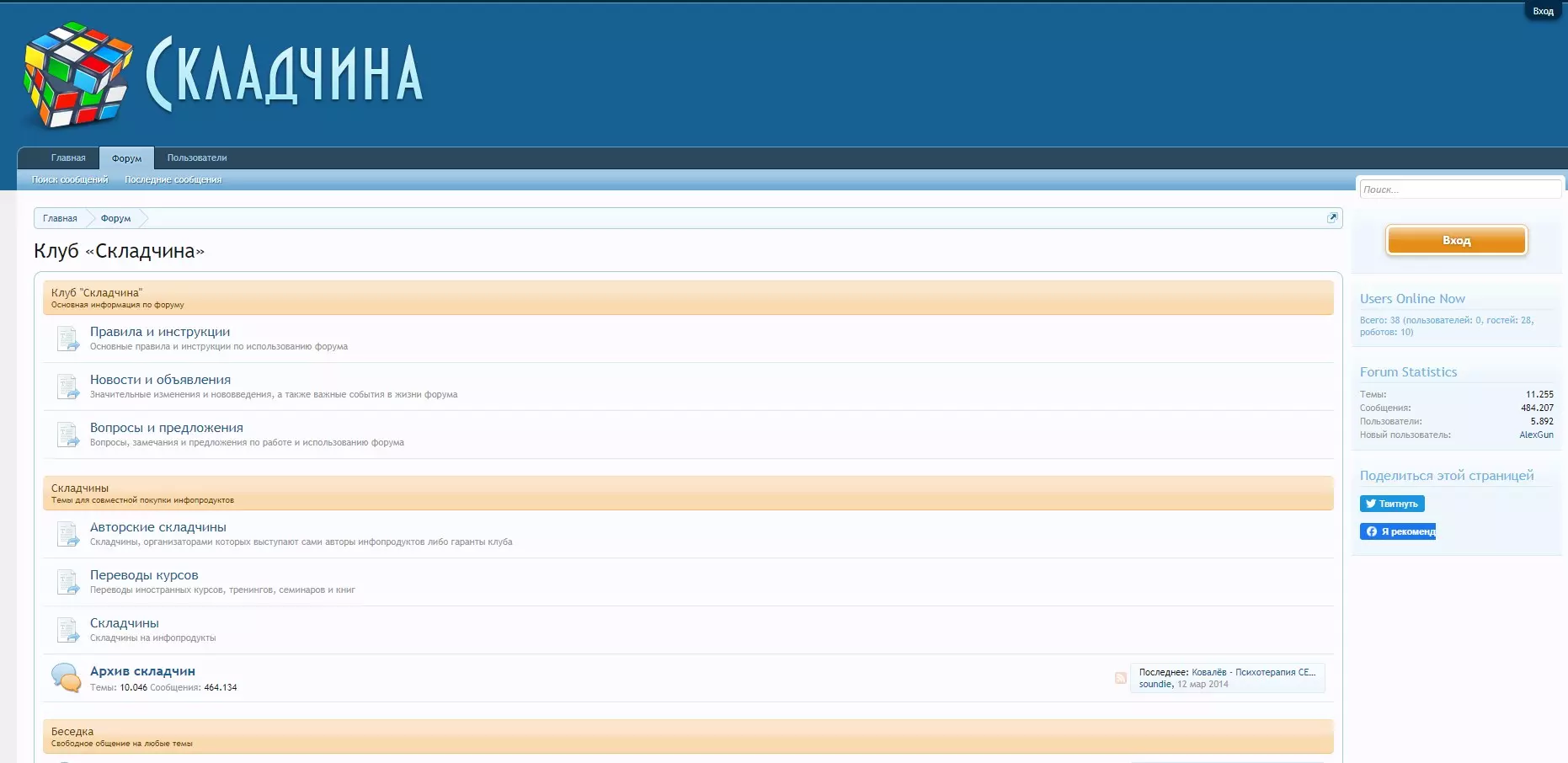Click the quick navigation icon in breadcrumb bar
This screenshot has width=1568, height=763.
(1332, 218)
